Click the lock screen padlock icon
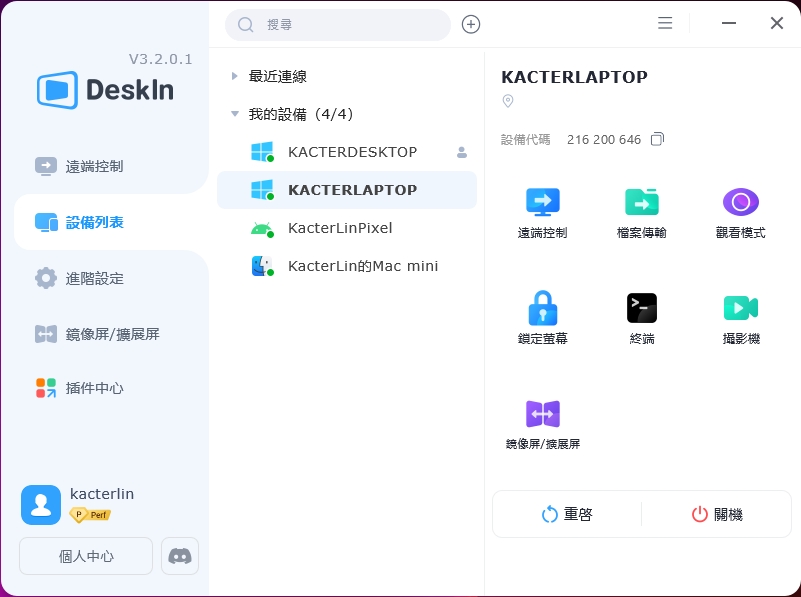This screenshot has width=801, height=597. pos(542,308)
